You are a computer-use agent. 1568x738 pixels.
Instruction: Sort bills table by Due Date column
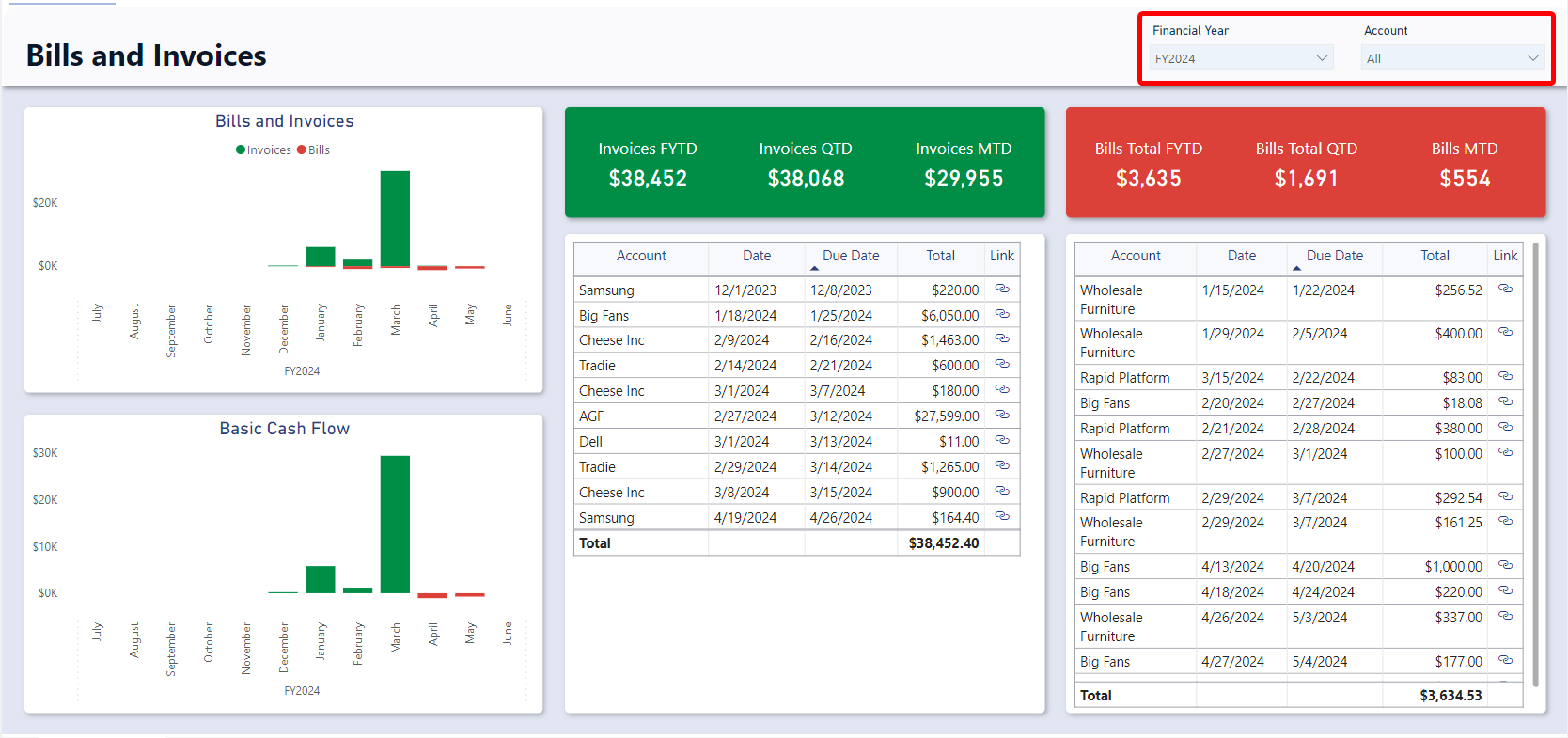[x=1335, y=256]
